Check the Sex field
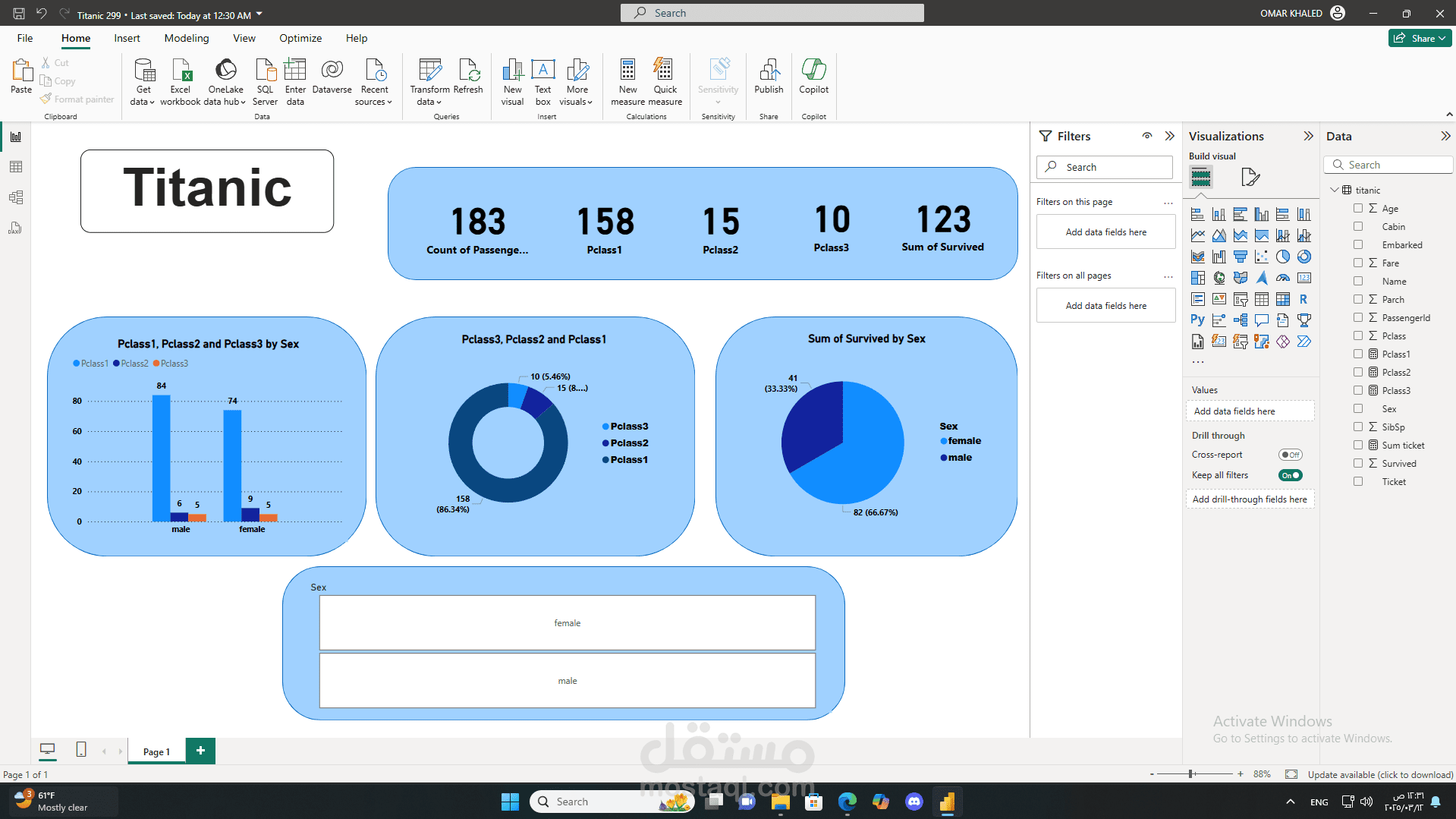This screenshot has width=1456, height=819. point(1358,408)
